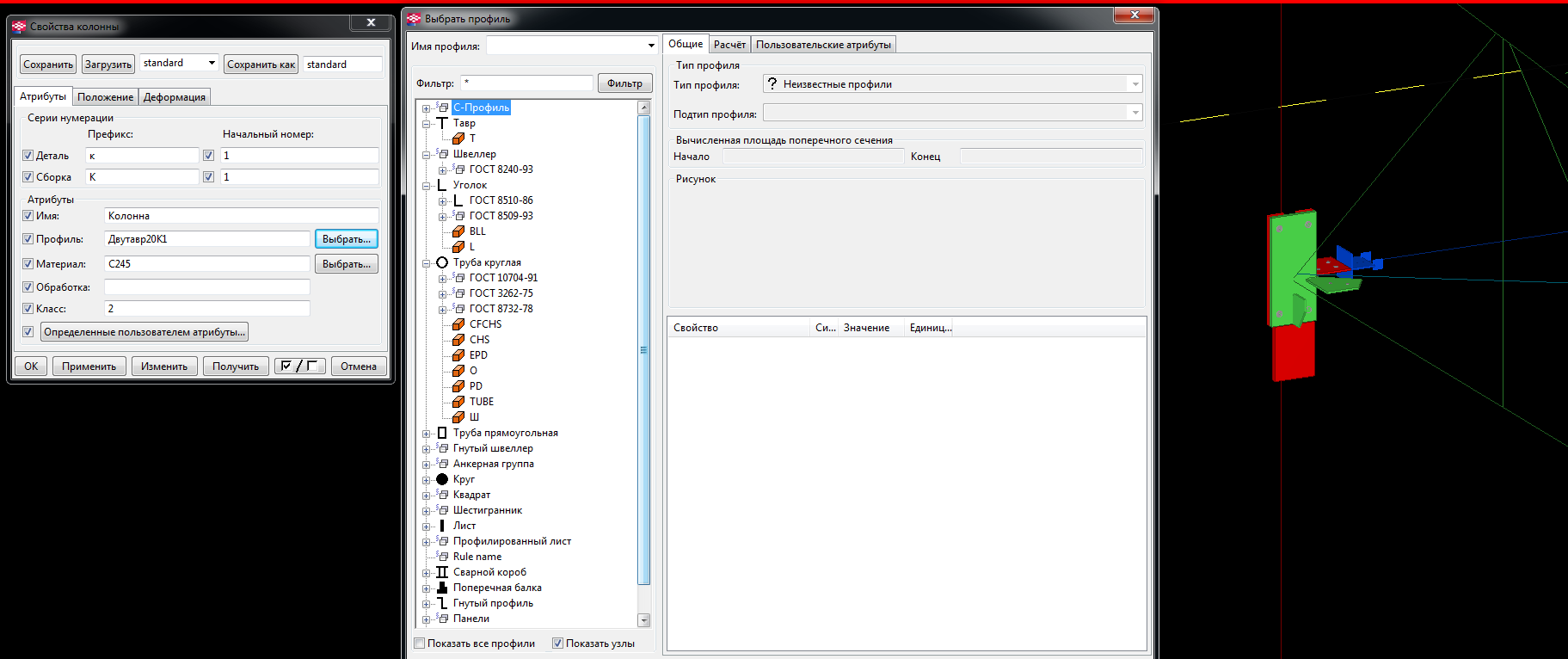Disable Показать узлы checkbox

[557, 644]
